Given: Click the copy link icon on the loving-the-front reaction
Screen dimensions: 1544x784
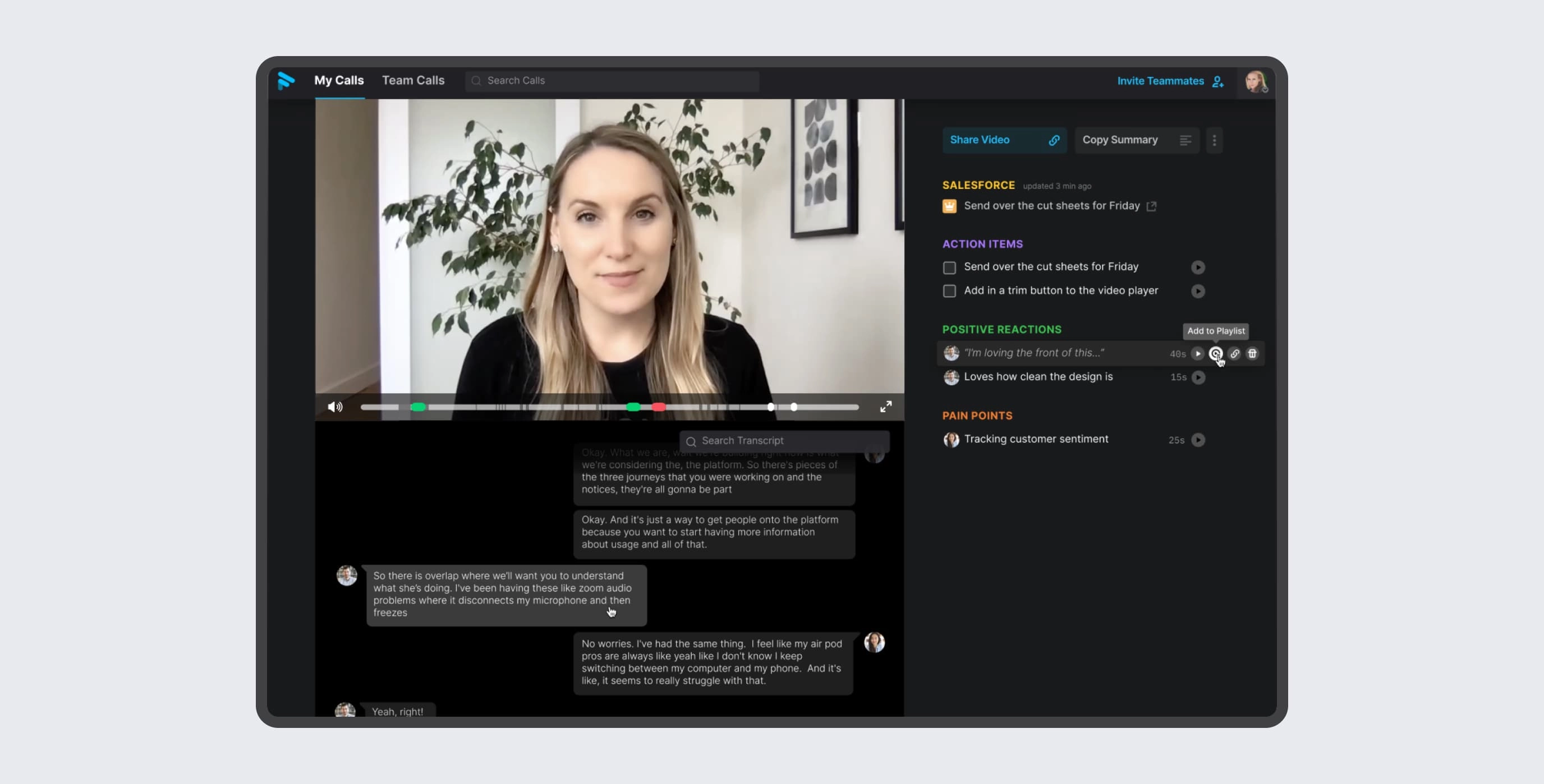Looking at the screenshot, I should (1235, 354).
